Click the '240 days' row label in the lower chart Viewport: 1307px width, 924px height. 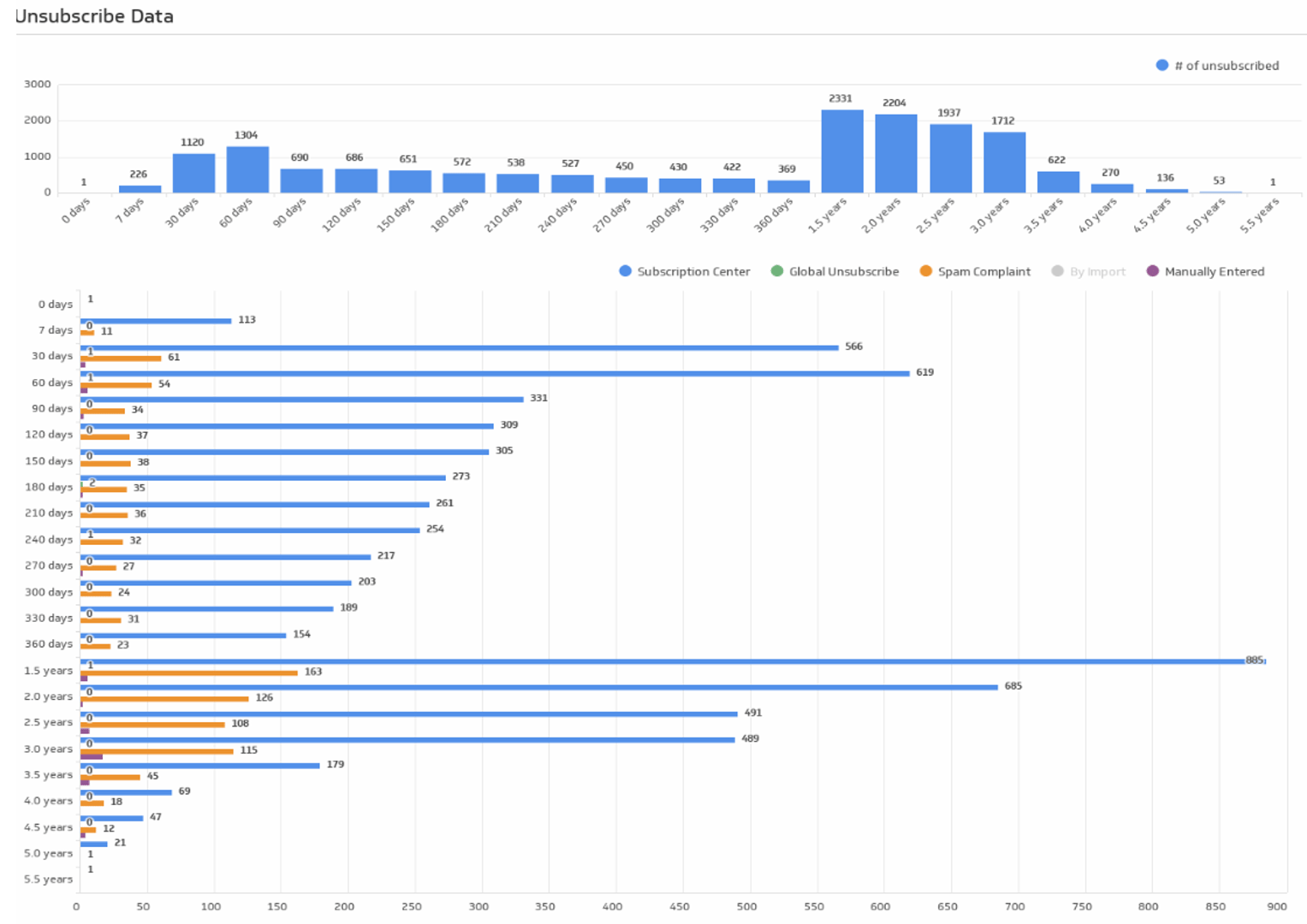[x=49, y=540]
